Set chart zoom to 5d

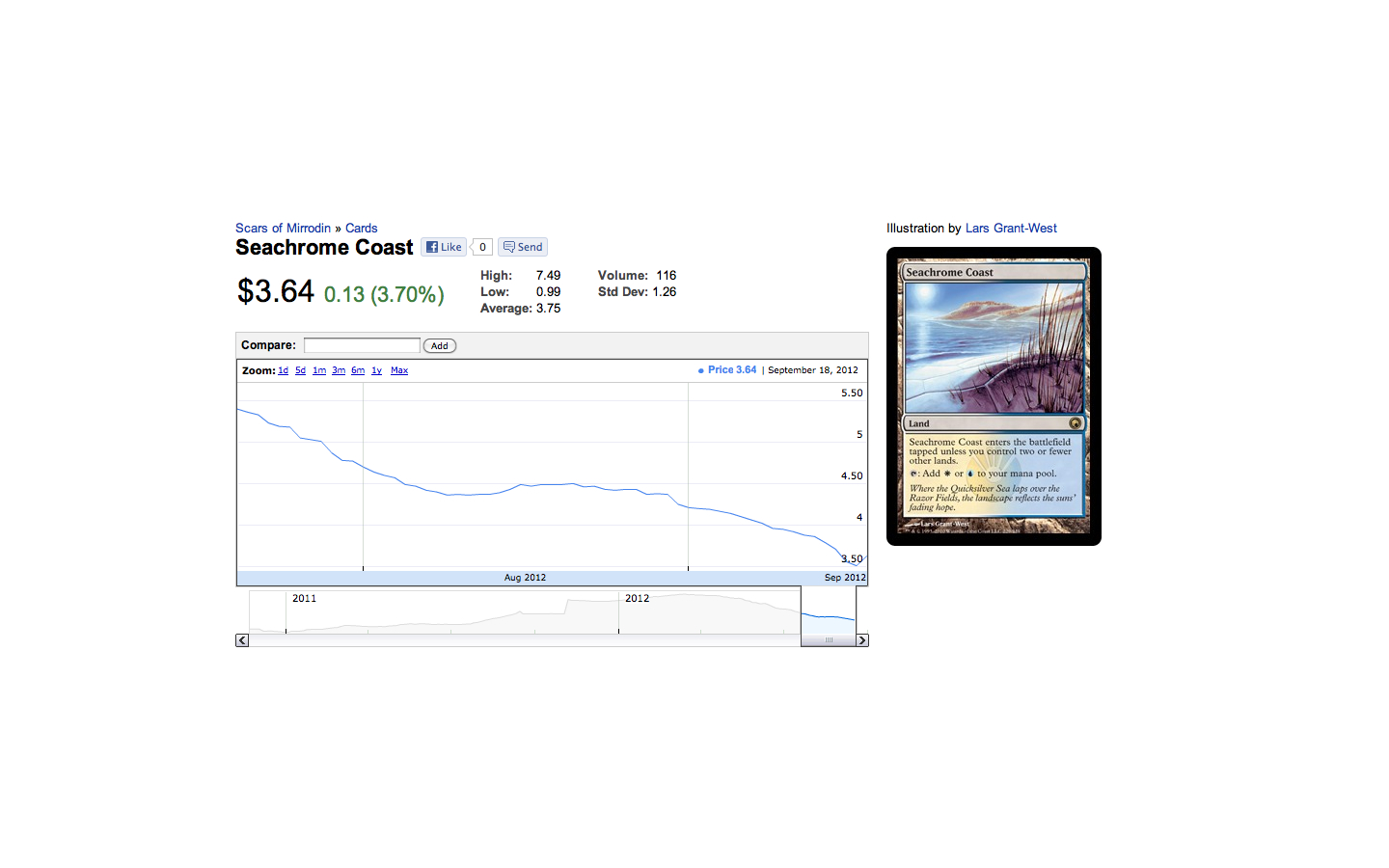pyautogui.click(x=300, y=370)
